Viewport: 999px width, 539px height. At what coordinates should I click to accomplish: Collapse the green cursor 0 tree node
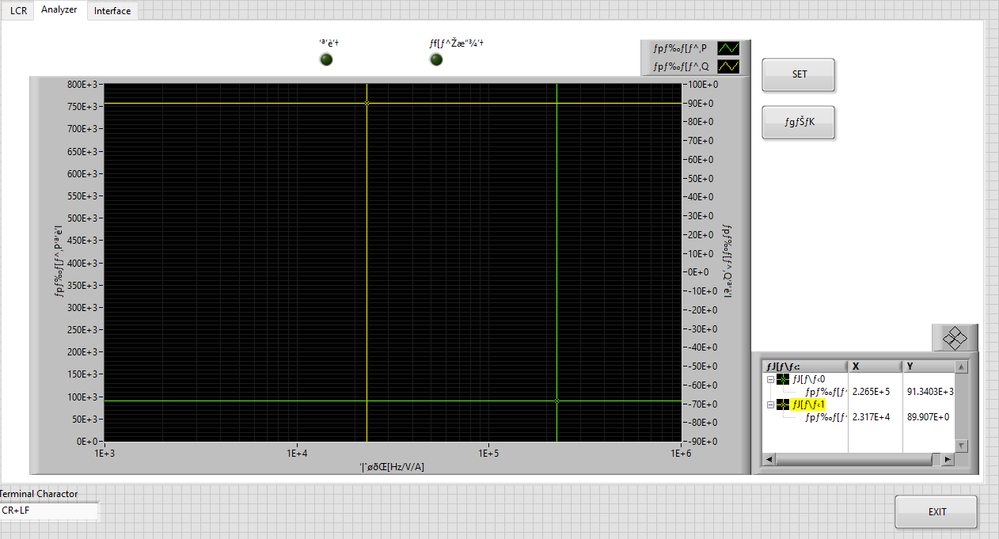pos(770,379)
